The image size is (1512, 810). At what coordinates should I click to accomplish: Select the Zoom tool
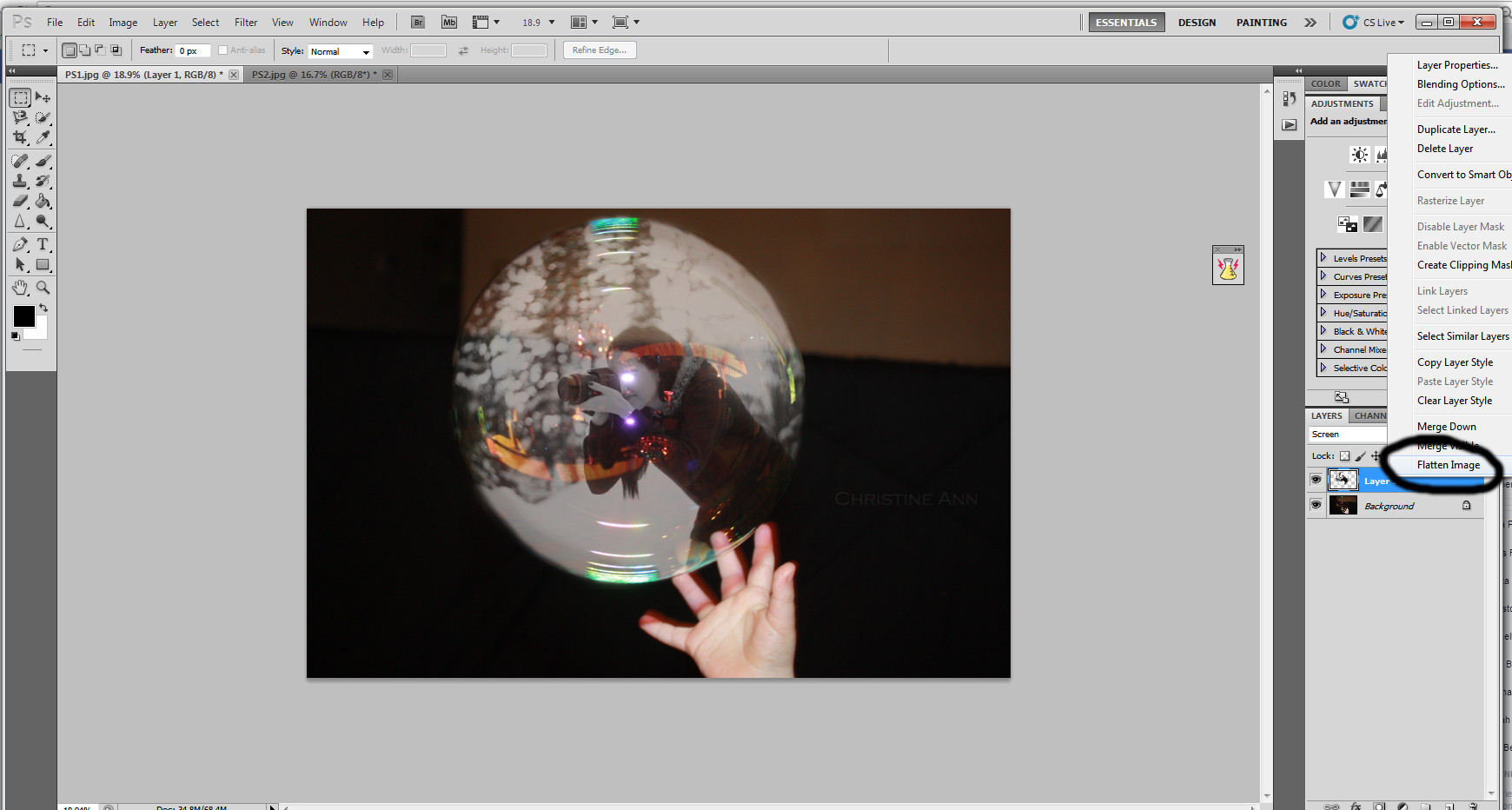(43, 288)
